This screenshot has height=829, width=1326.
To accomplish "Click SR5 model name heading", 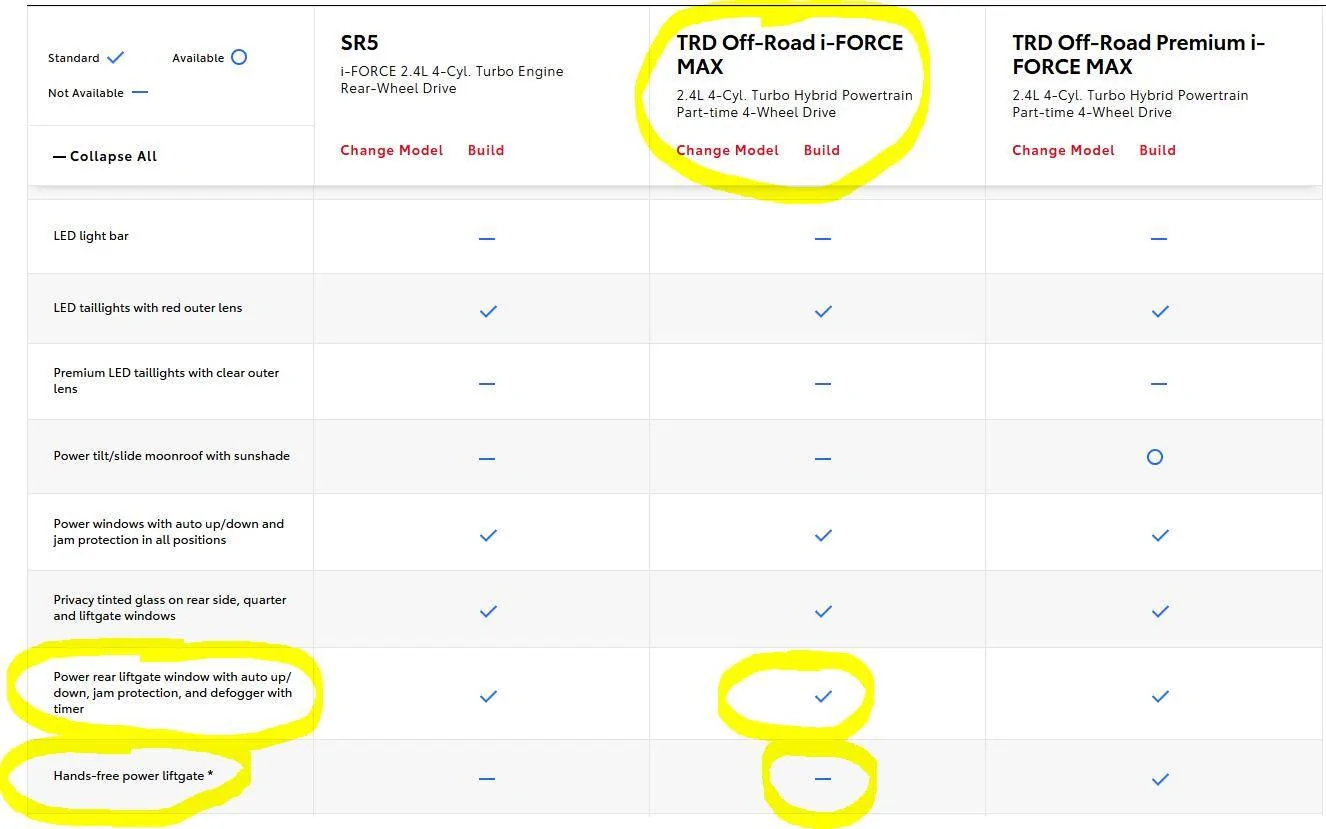I will pyautogui.click(x=359, y=43).
